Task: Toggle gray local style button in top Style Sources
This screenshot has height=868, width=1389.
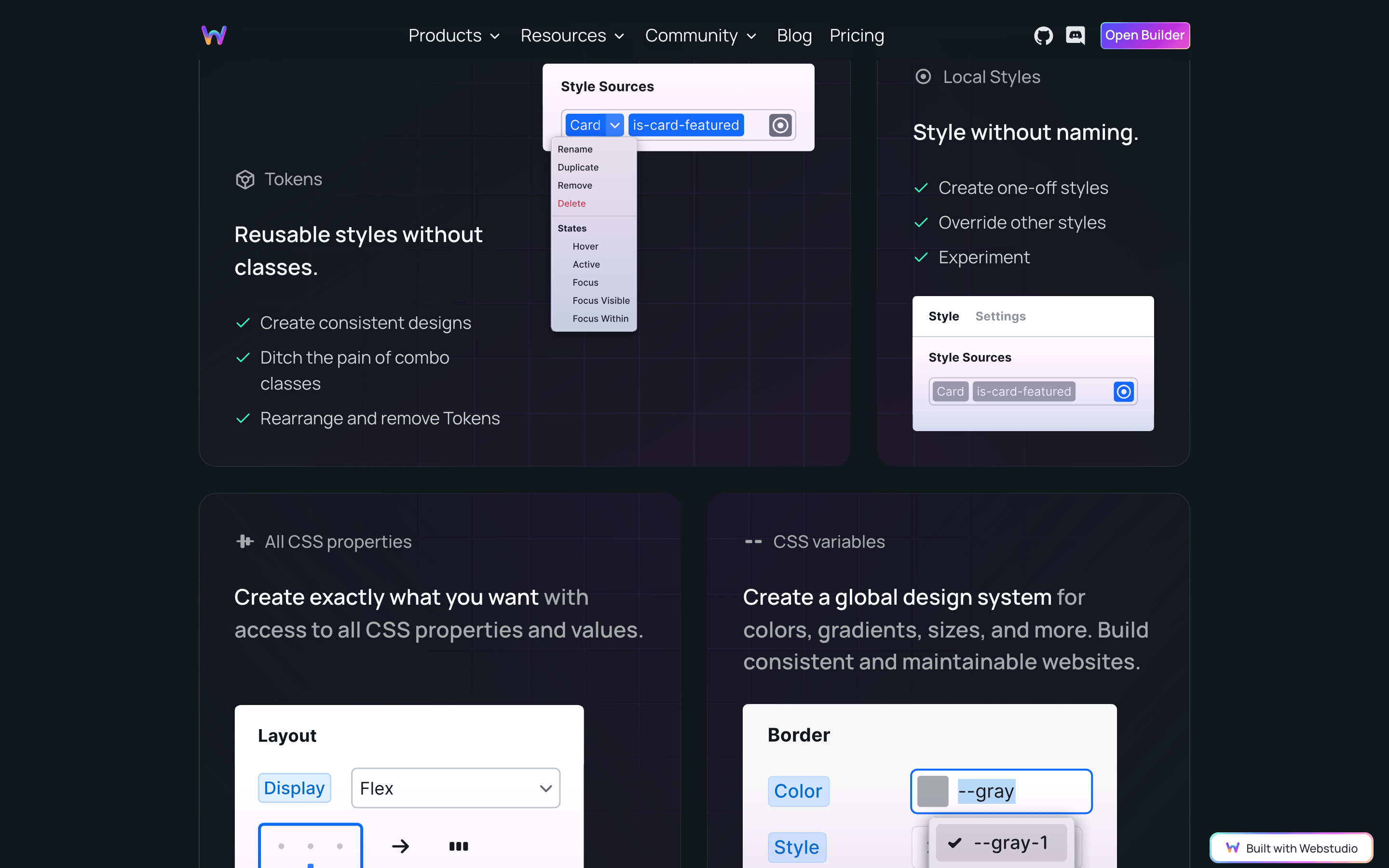Action: click(x=780, y=125)
